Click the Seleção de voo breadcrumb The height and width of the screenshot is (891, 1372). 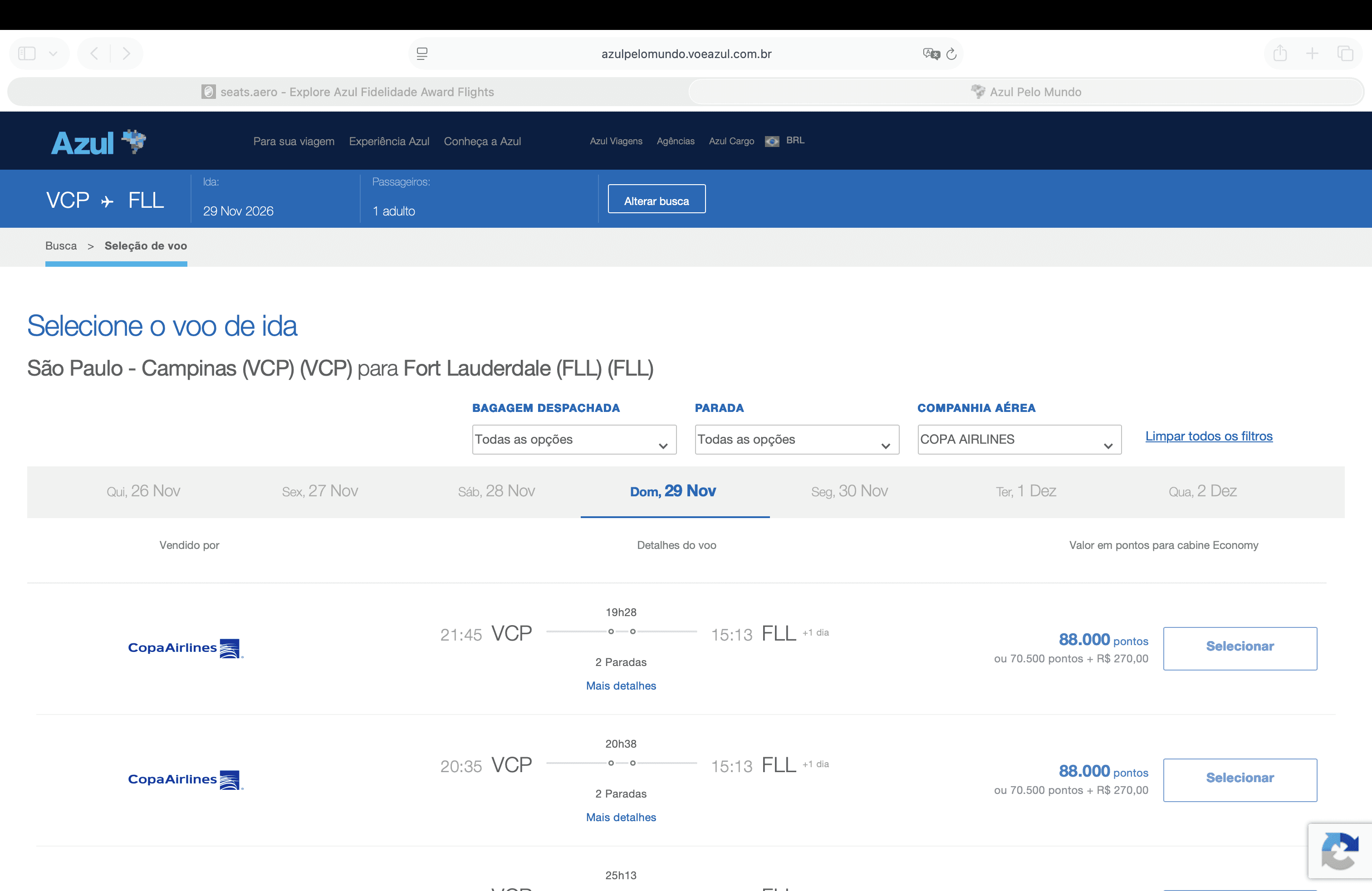[x=146, y=245]
